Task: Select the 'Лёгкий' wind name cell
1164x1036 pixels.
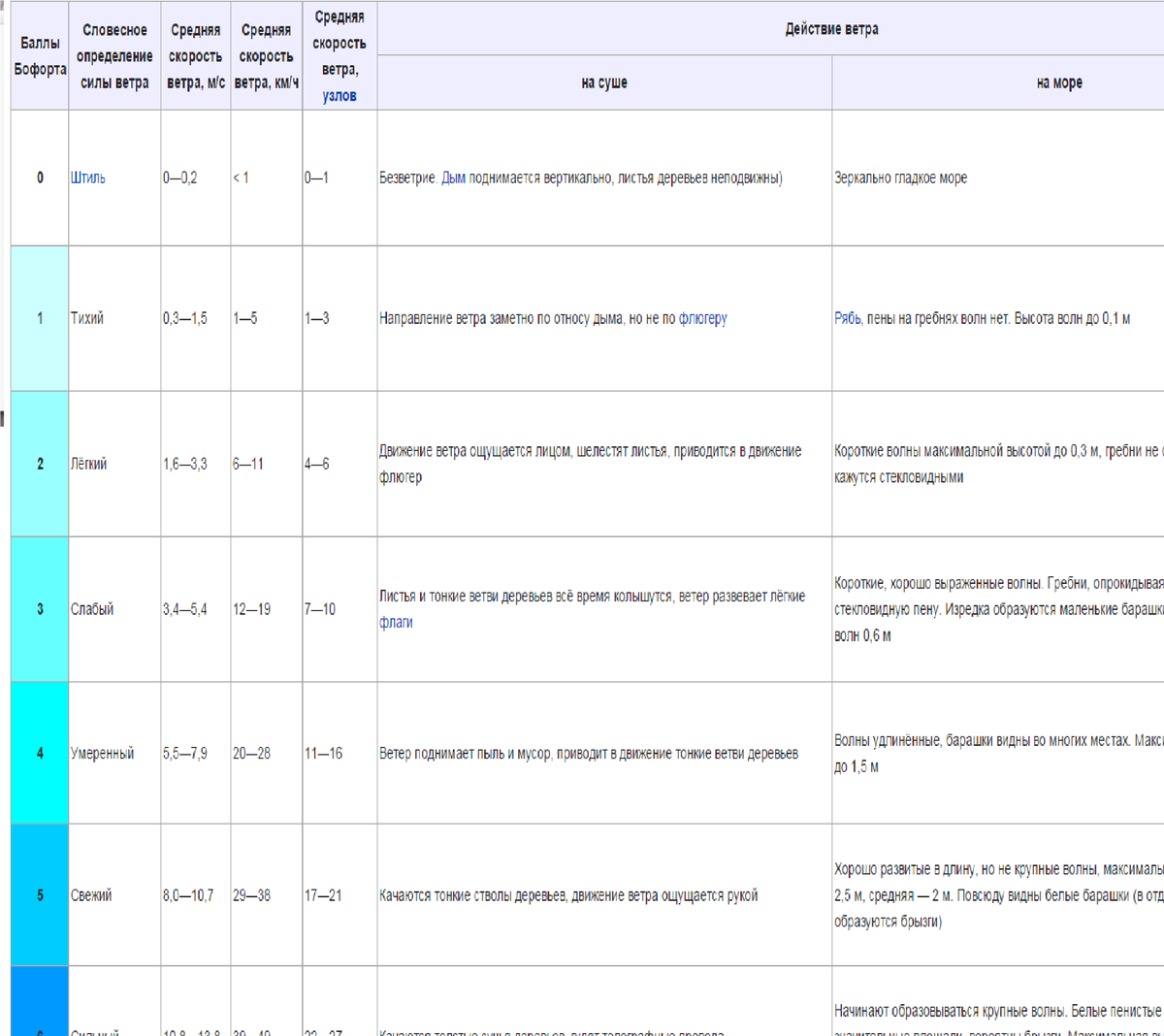Action: 114,464
